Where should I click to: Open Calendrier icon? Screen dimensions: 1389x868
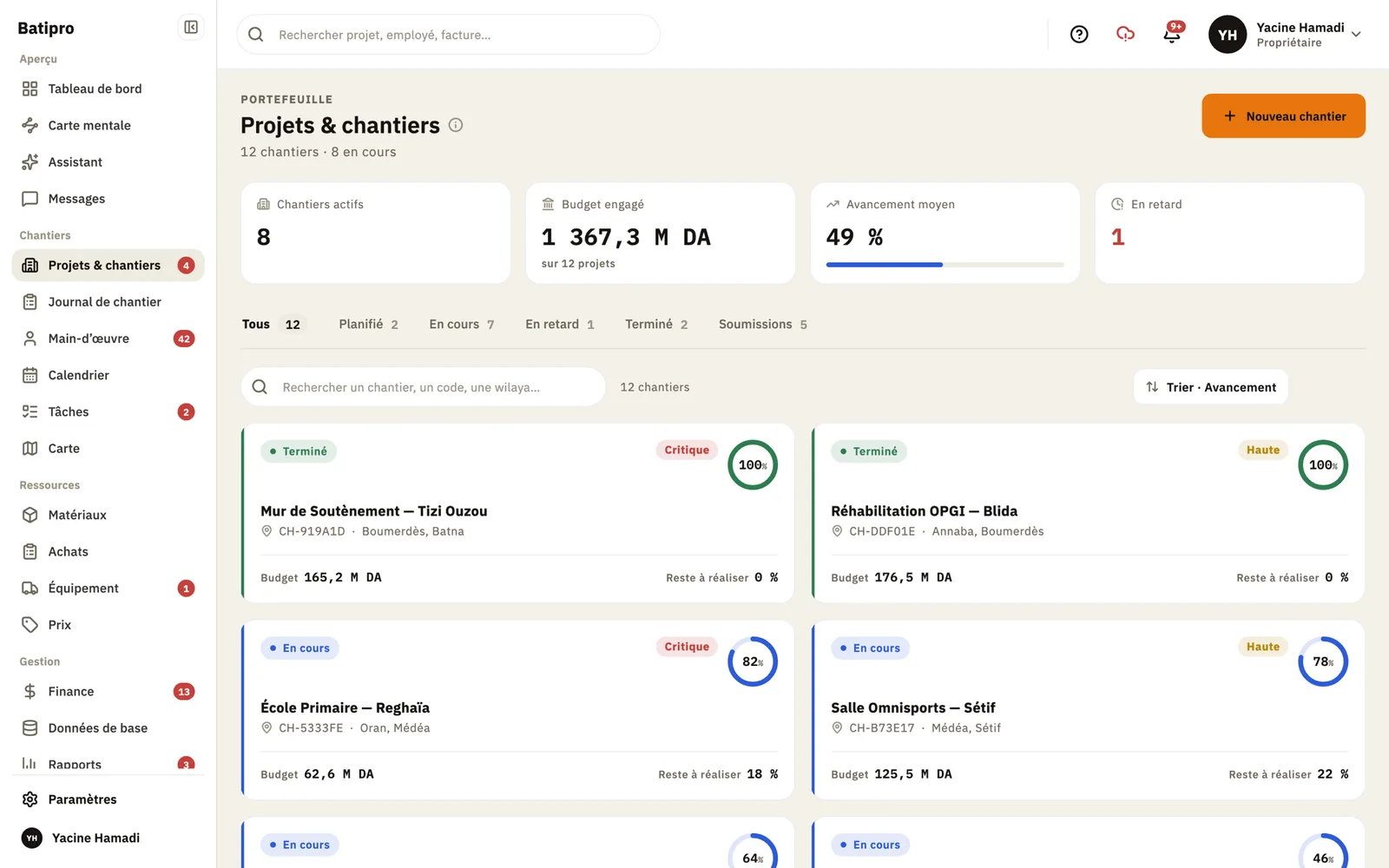pos(30,375)
